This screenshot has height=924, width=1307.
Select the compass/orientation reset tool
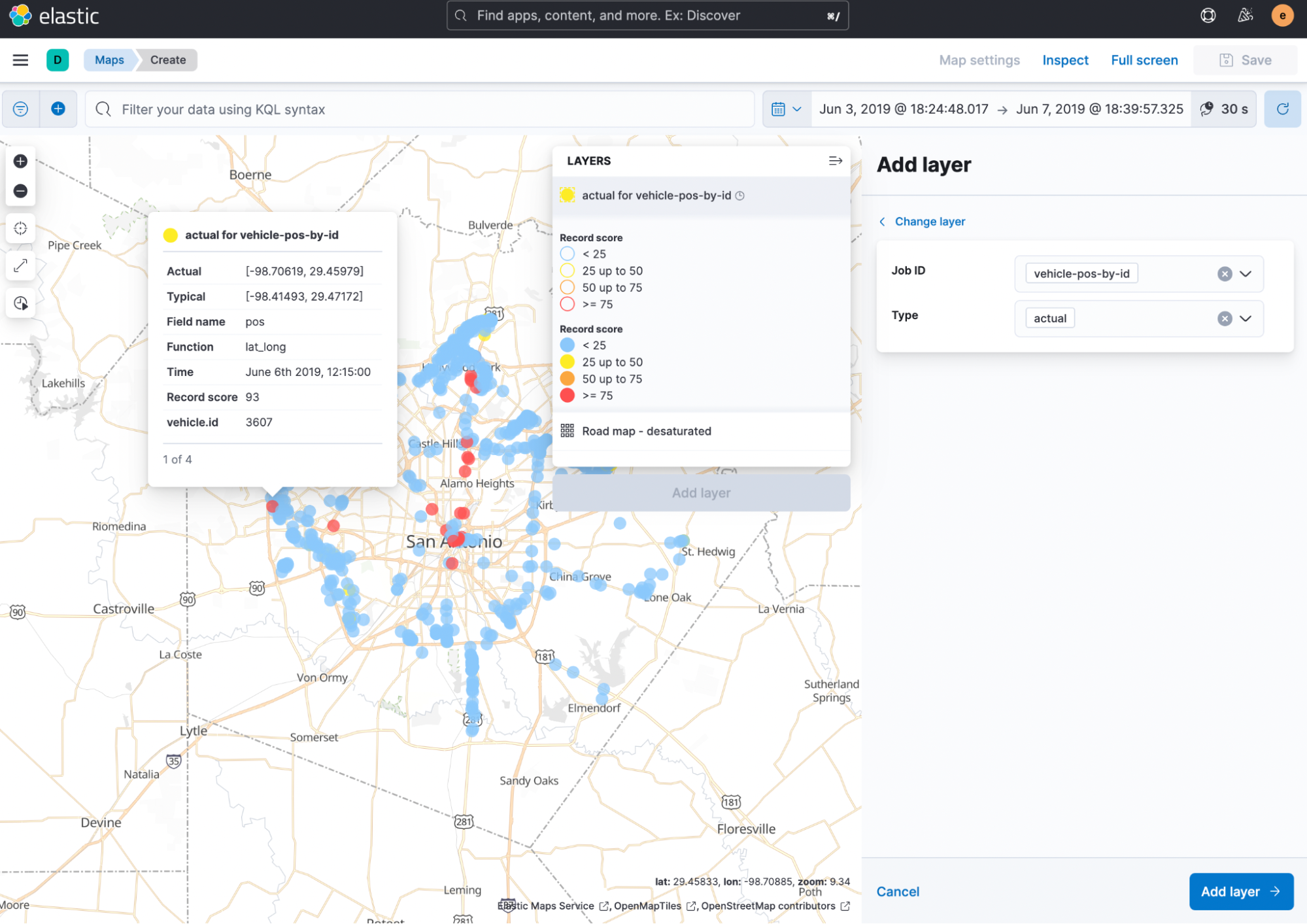[x=20, y=228]
